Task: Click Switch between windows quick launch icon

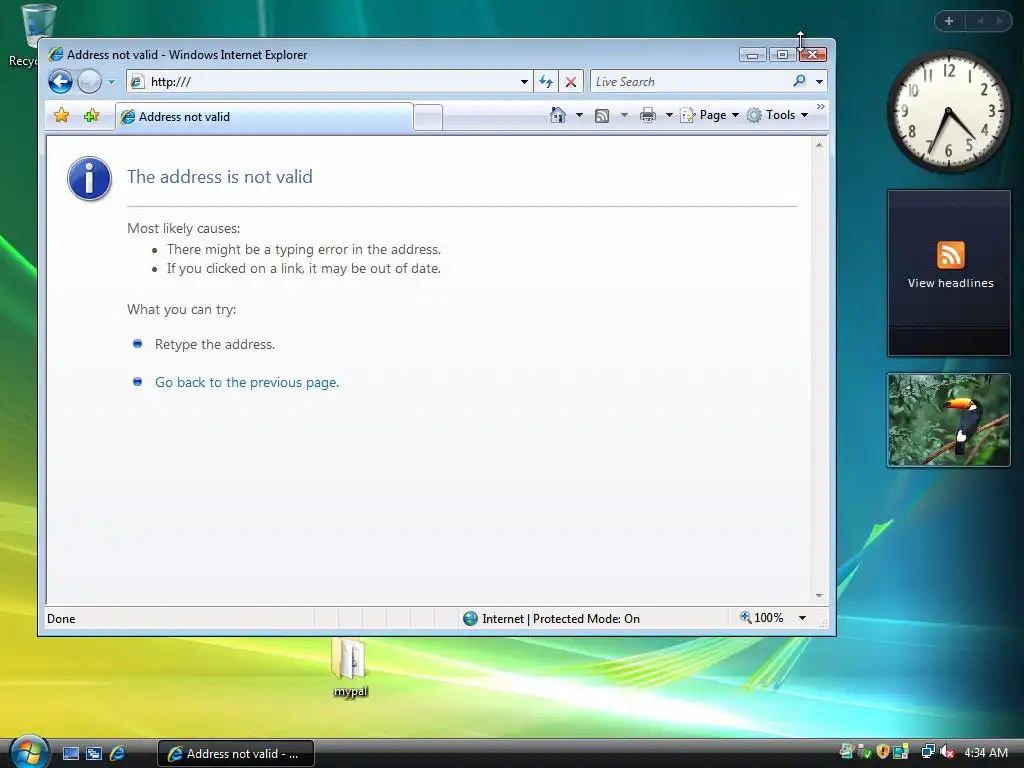Action: (x=94, y=753)
